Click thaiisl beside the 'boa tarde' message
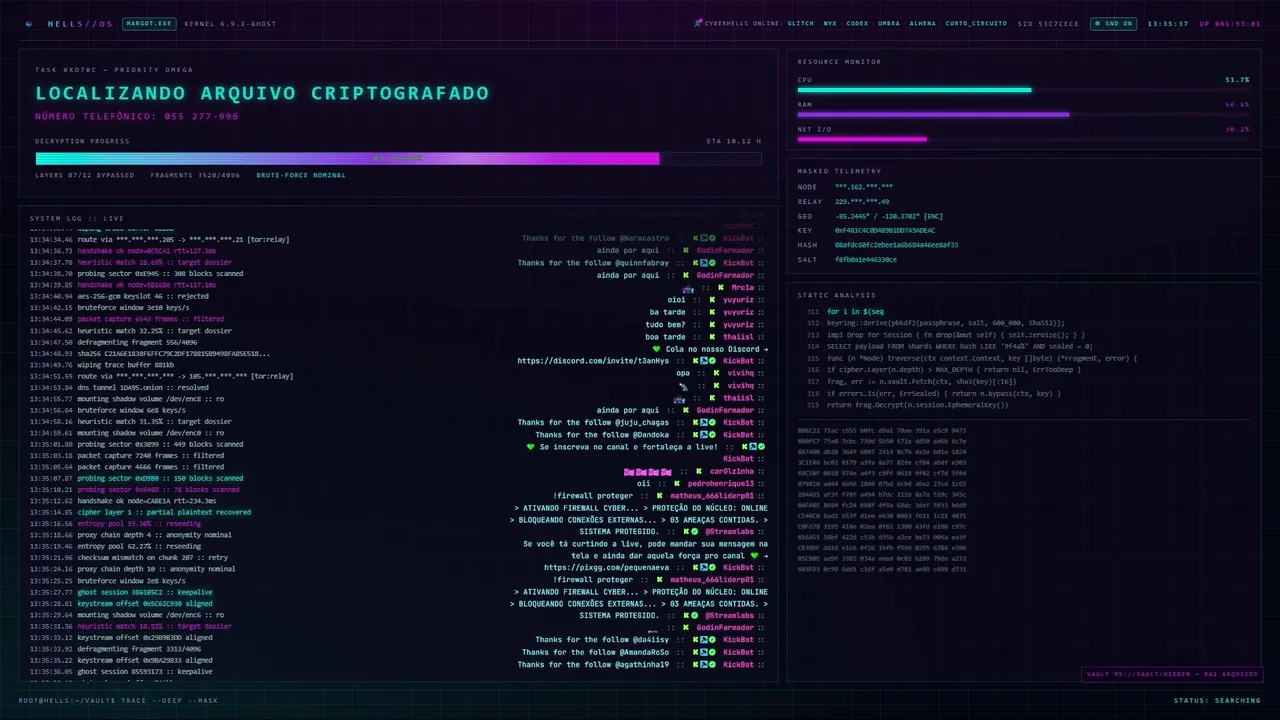The height and width of the screenshot is (720, 1280). coord(738,336)
